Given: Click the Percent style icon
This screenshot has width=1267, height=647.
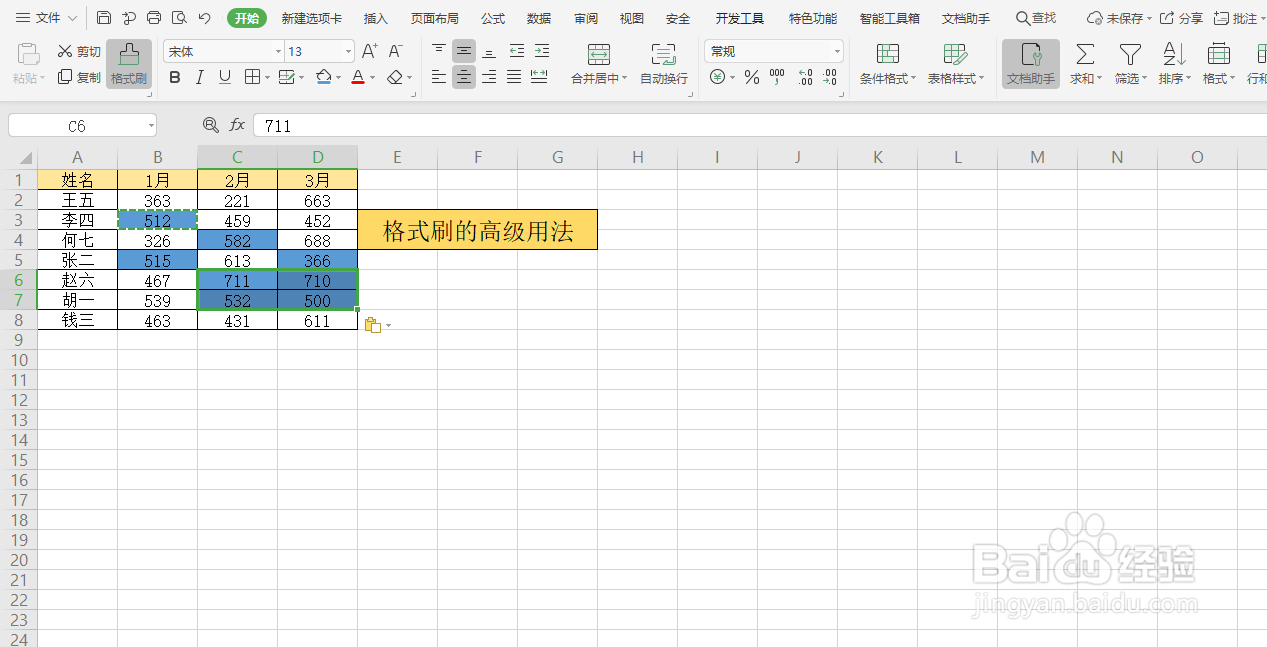Looking at the screenshot, I should pos(751,77).
